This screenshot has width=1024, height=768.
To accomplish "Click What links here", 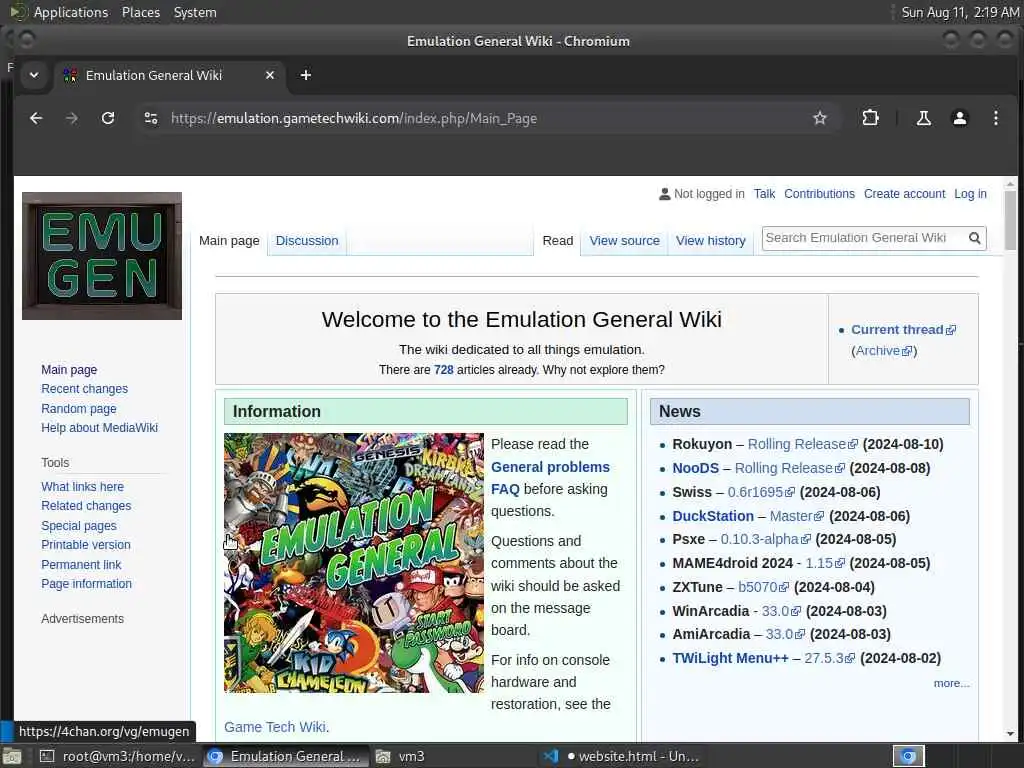I will pos(82,487).
